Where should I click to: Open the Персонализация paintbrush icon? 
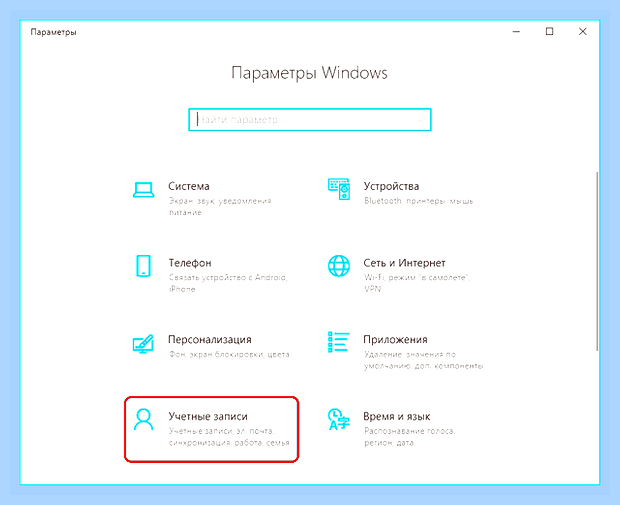(143, 343)
